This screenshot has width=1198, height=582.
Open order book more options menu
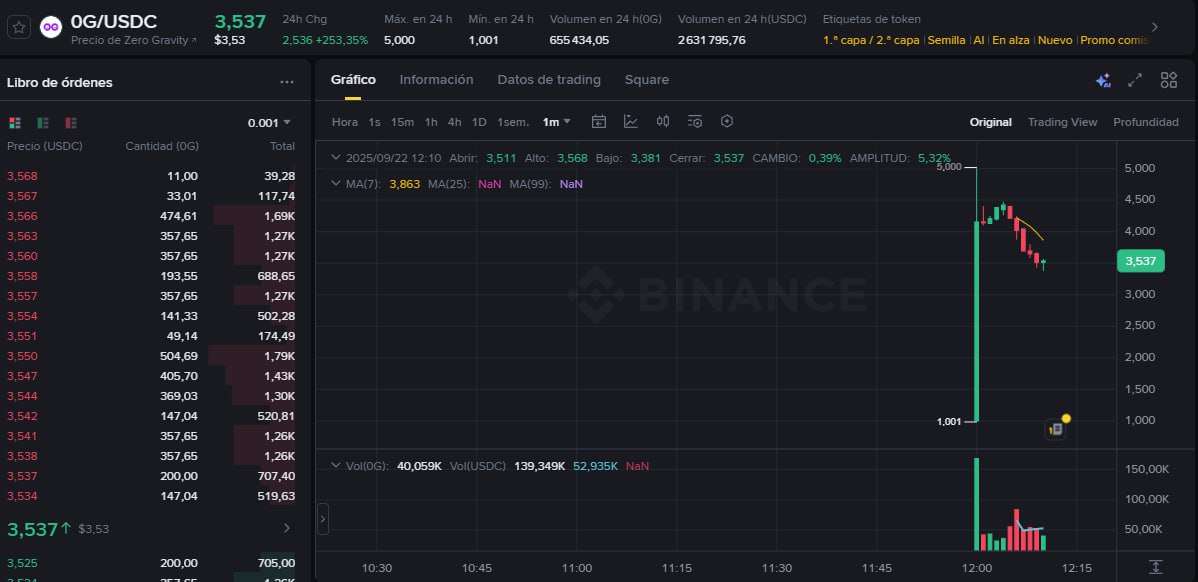(x=287, y=82)
